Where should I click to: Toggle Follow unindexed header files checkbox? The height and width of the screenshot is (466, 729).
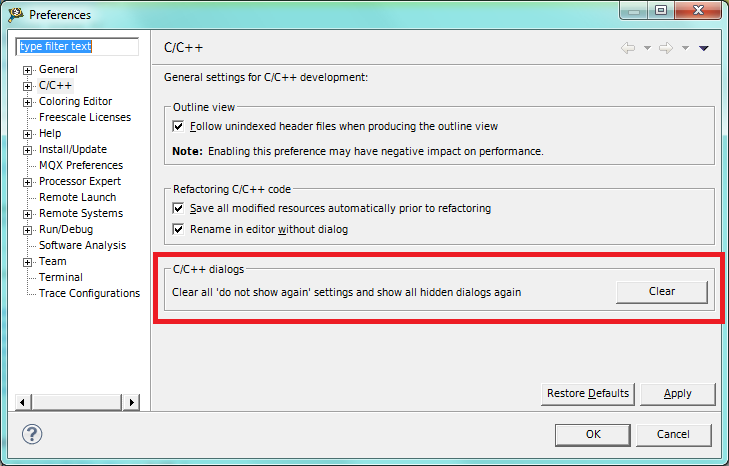tap(179, 127)
